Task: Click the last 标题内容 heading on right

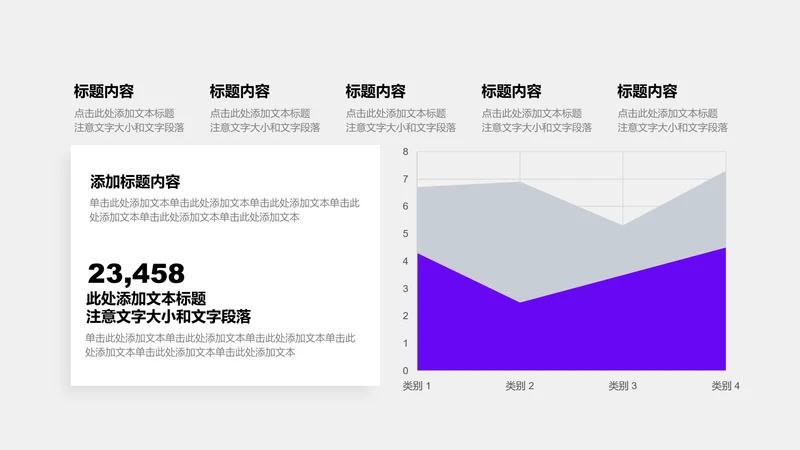Action: 647,91
